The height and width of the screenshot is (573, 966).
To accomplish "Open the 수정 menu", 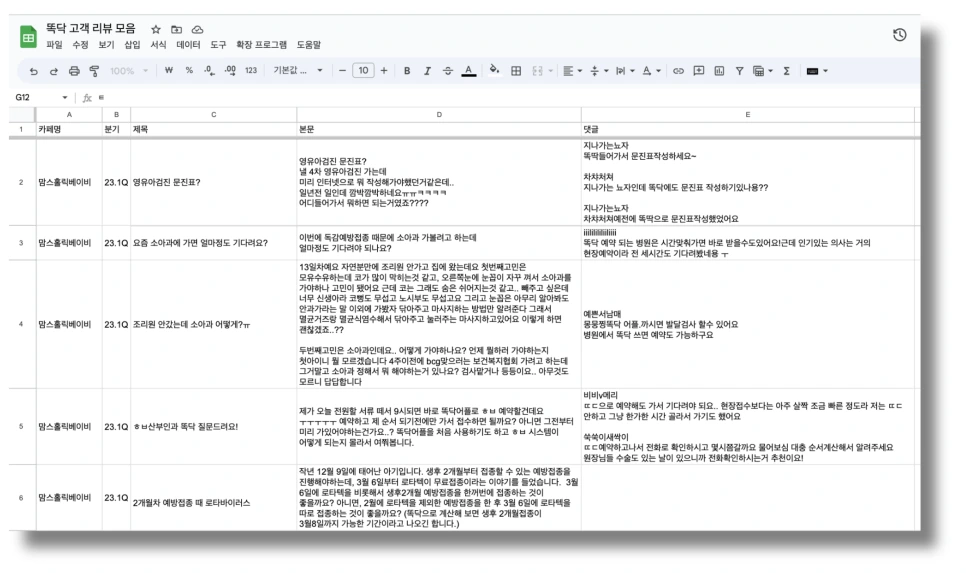I will (x=80, y=45).
